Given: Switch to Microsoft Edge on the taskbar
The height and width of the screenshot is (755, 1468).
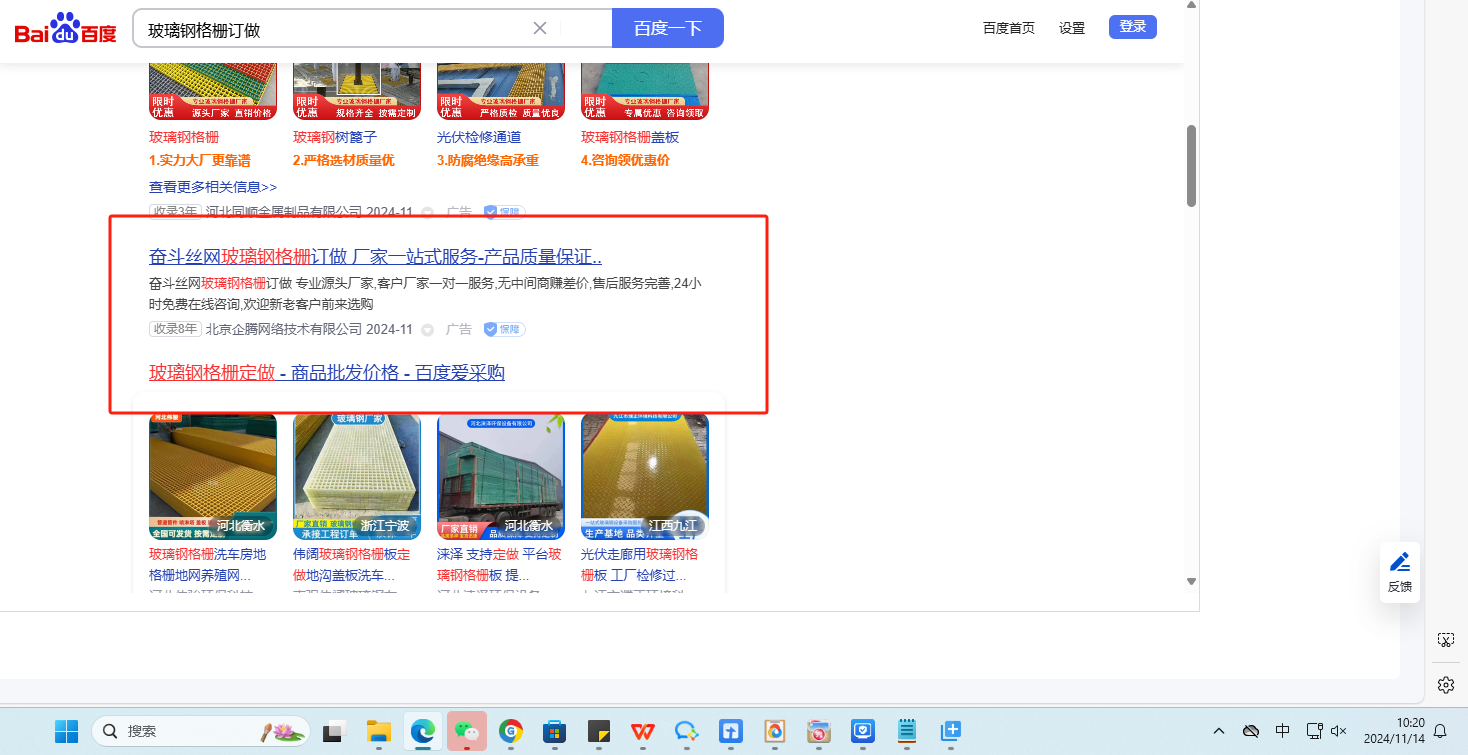Looking at the screenshot, I should coord(422,731).
